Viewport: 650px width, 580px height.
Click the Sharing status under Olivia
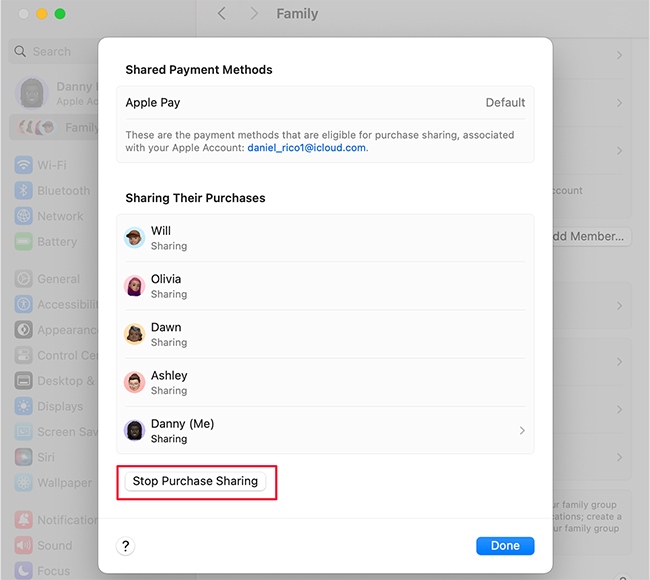(169, 294)
